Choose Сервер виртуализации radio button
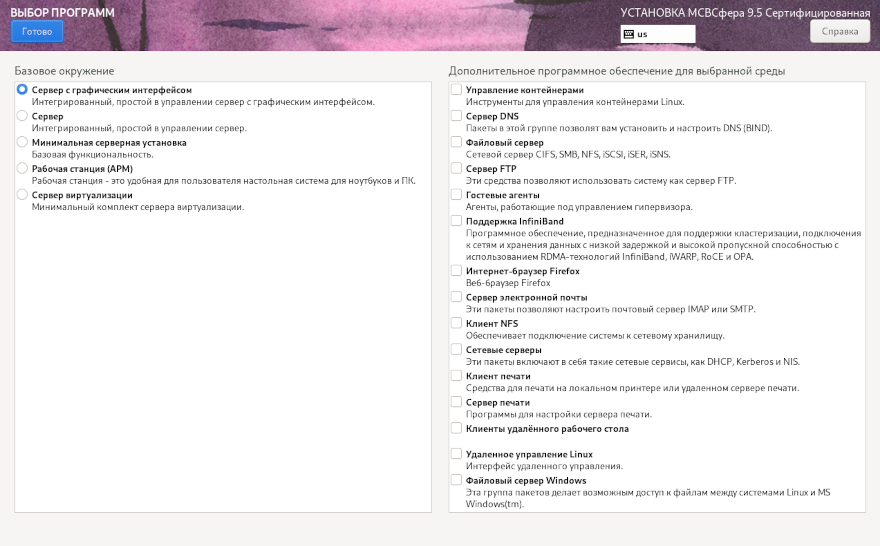880x546 pixels. click(x=22, y=195)
